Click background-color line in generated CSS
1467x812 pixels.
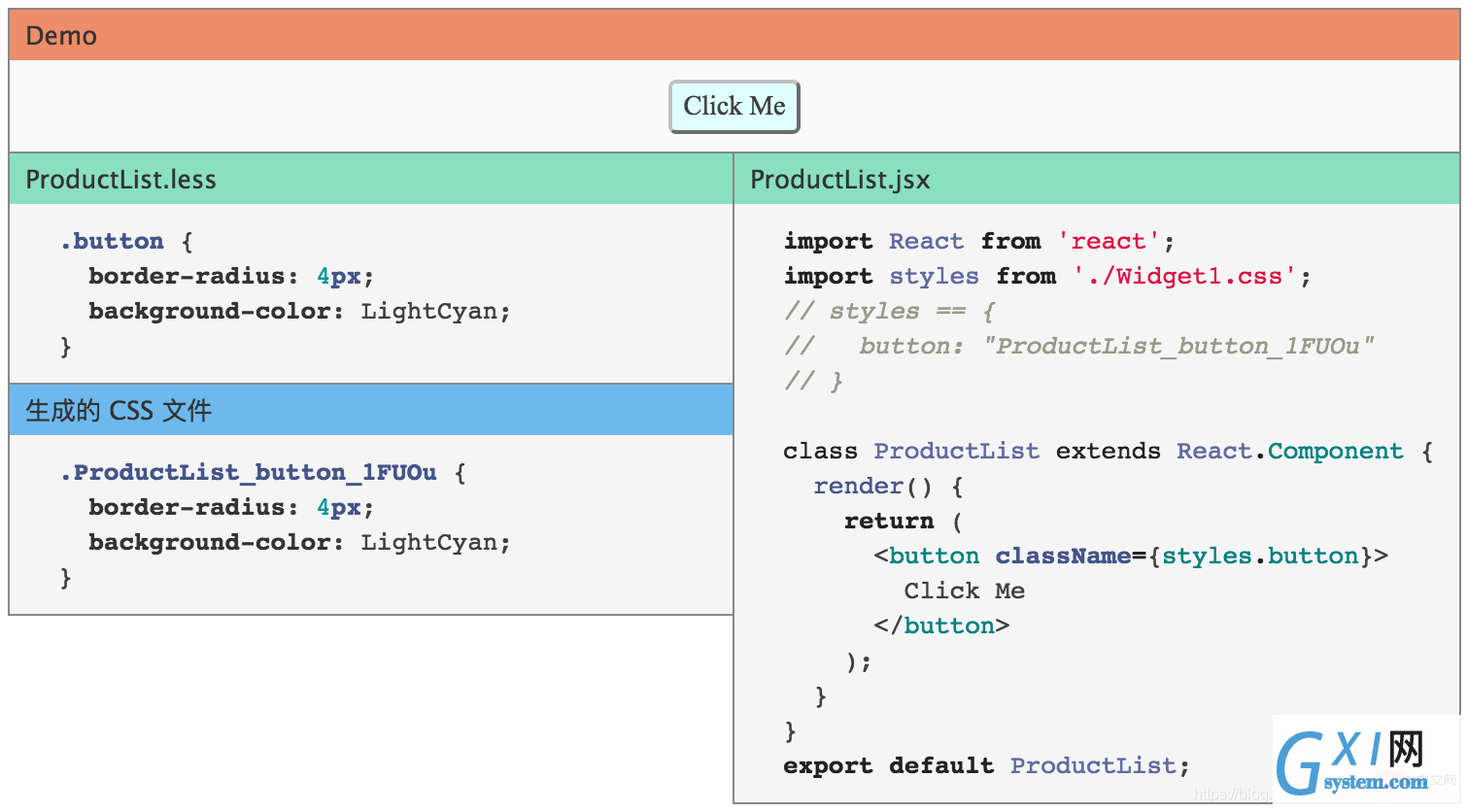point(299,542)
